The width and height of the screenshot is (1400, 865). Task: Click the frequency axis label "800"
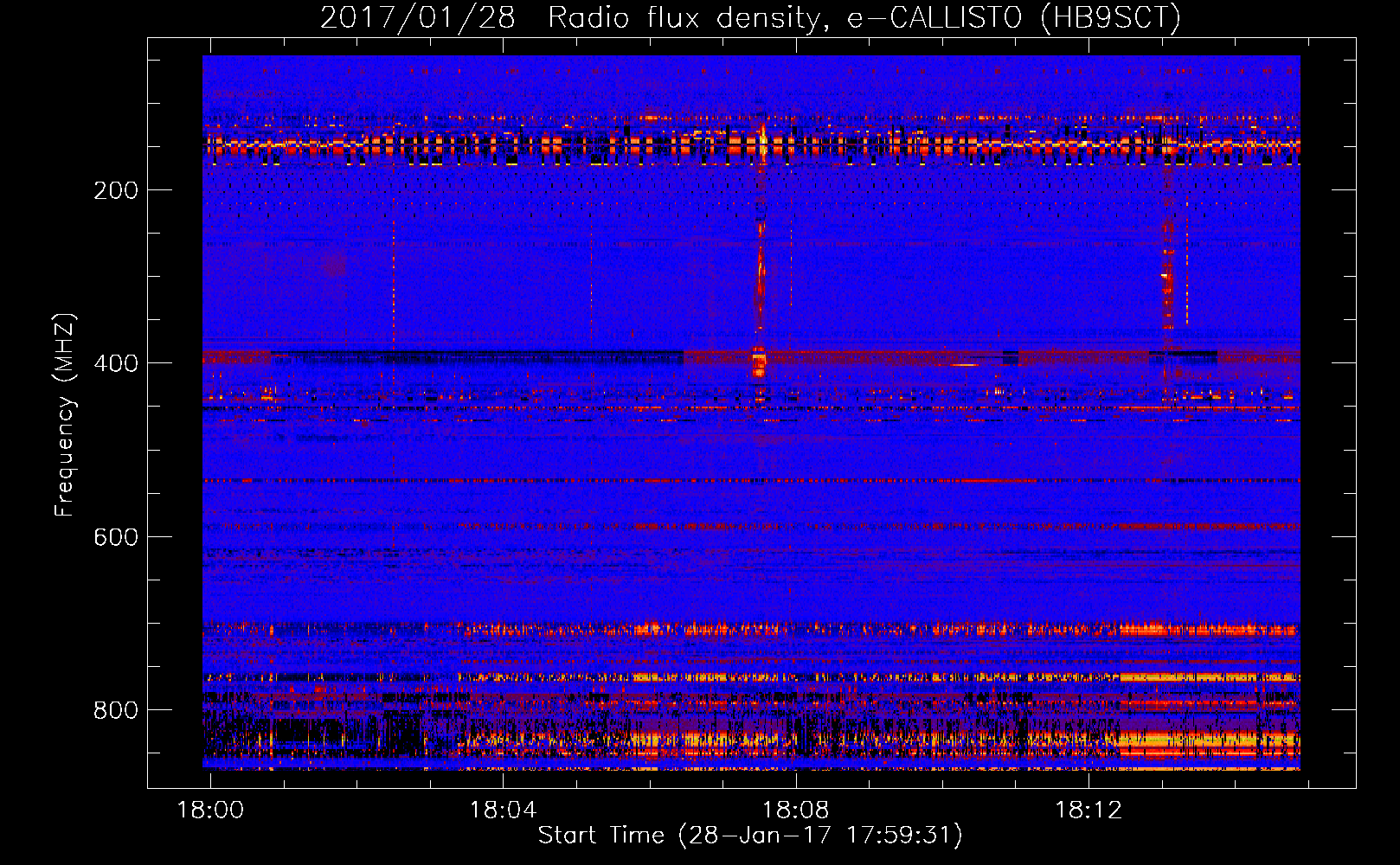pos(115,710)
